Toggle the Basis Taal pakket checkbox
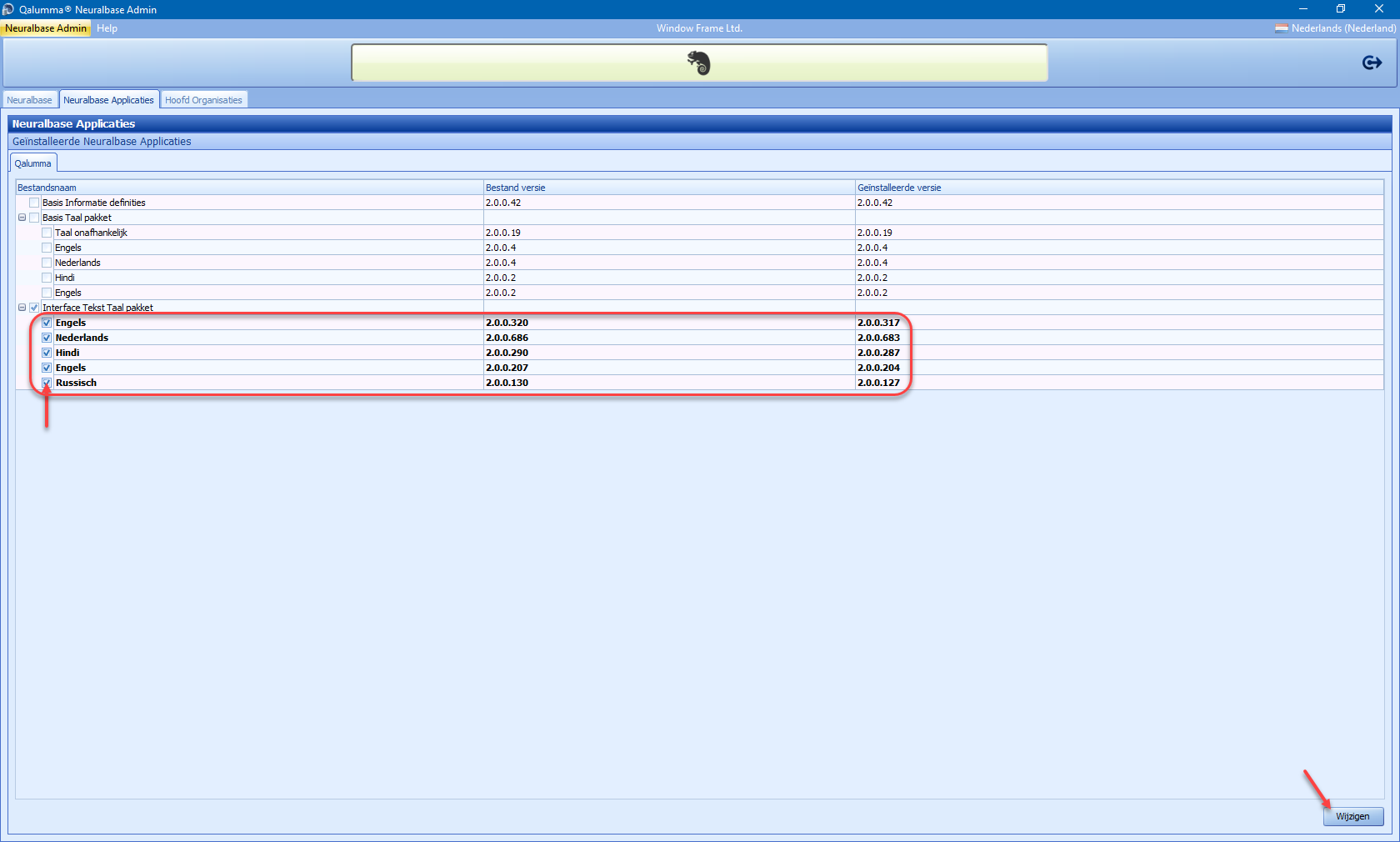 pyautogui.click(x=34, y=218)
